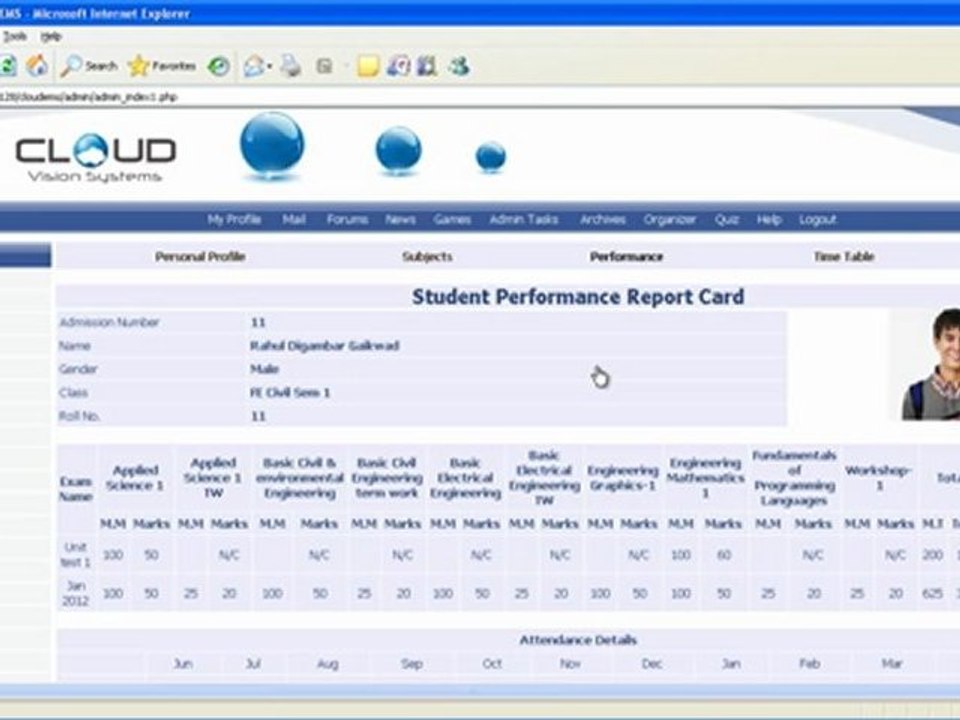Click the 625 total in Jan 2012 row
960x720 pixels.
pyautogui.click(x=932, y=593)
